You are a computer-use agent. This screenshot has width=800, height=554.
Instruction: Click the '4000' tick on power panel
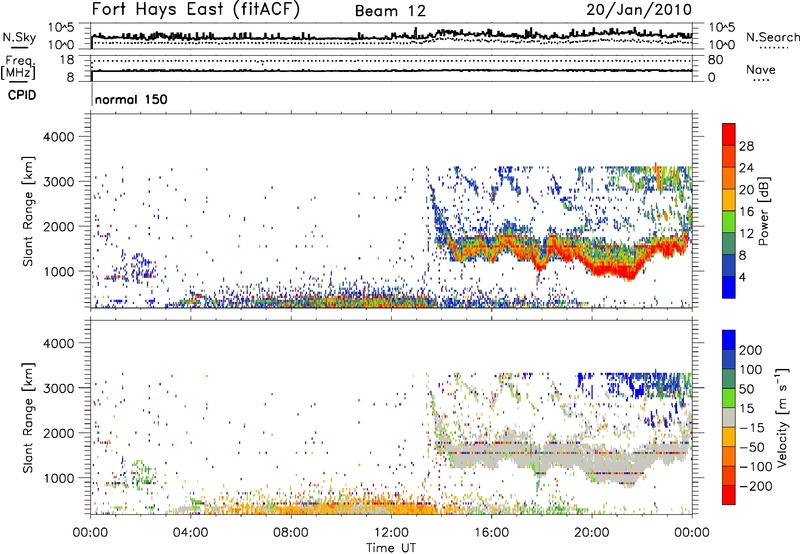pos(58,137)
